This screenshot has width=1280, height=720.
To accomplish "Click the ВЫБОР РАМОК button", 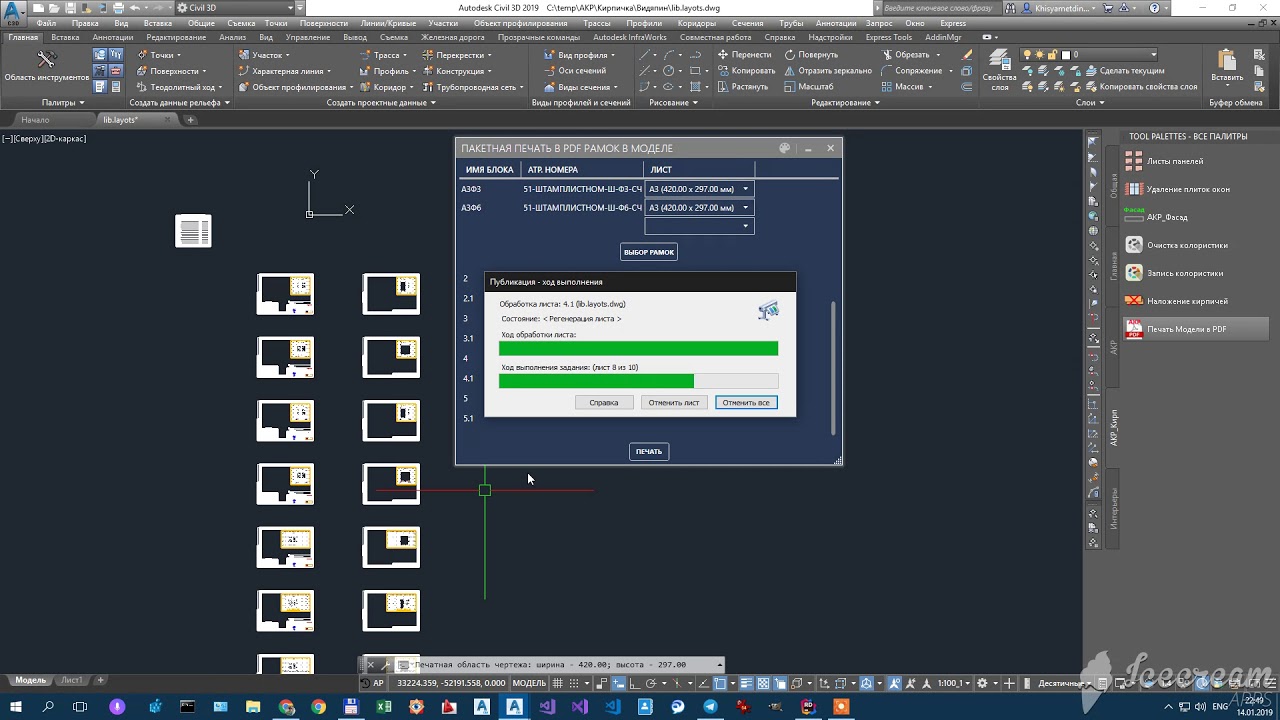I will point(649,252).
